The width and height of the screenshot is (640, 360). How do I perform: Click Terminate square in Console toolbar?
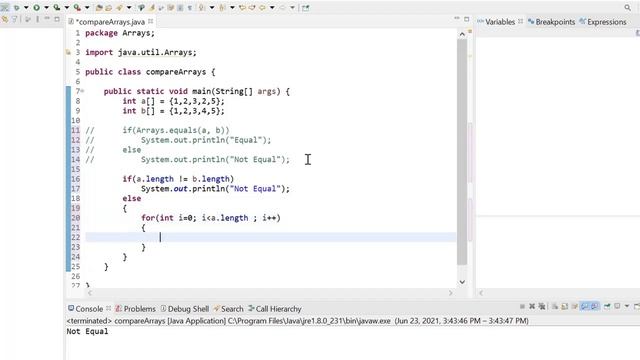pyautogui.click(x=522, y=306)
